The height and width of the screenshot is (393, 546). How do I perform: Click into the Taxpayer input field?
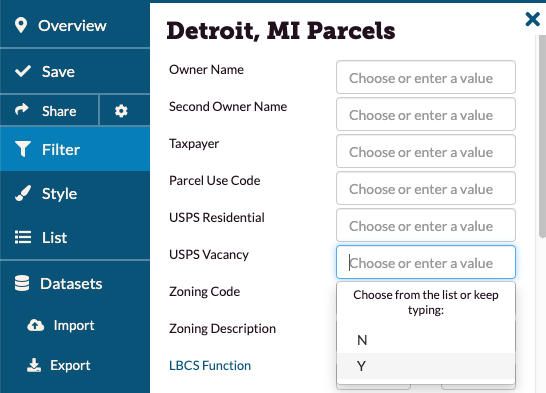point(426,151)
